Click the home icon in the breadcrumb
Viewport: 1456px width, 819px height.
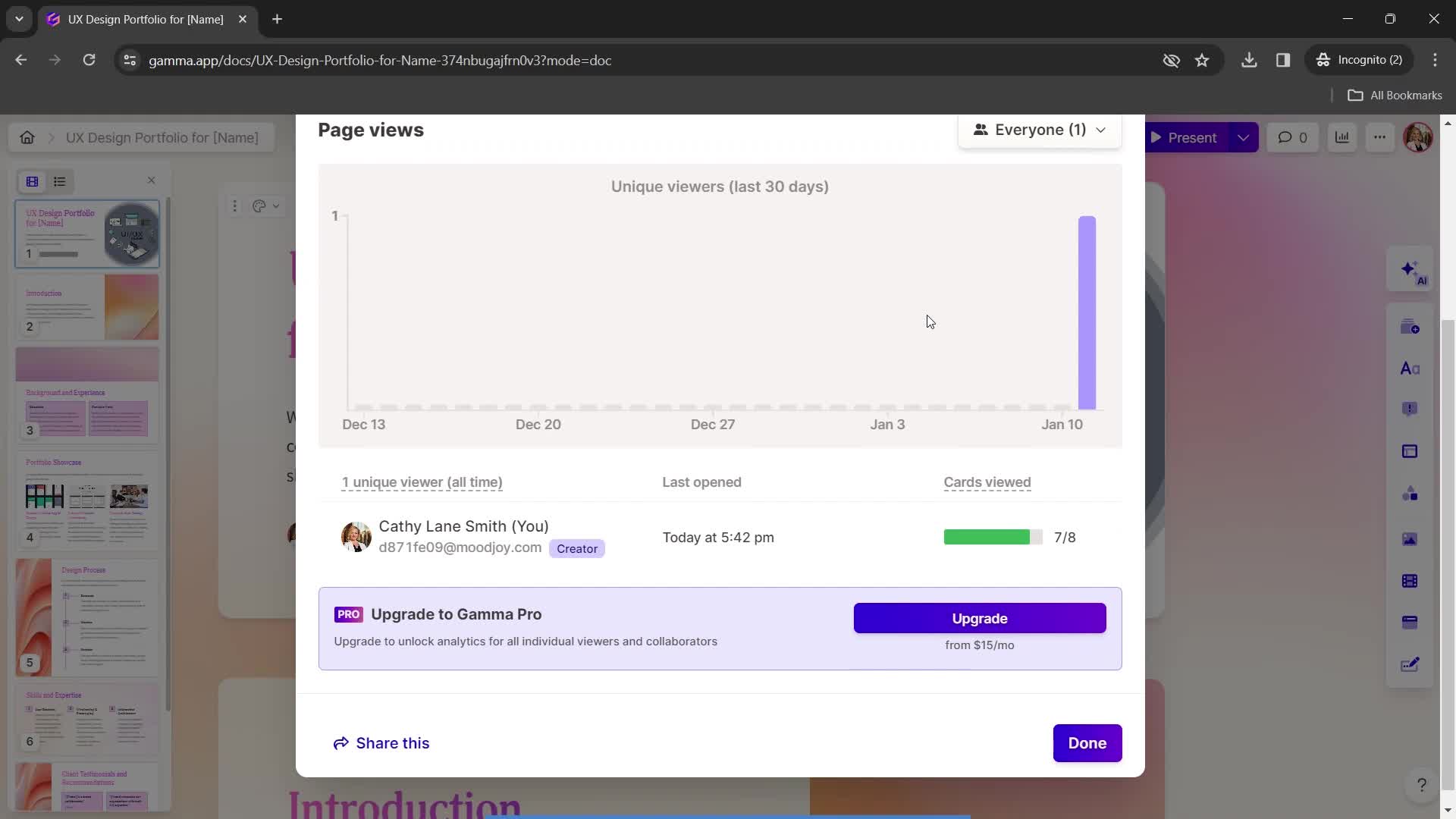(27, 137)
